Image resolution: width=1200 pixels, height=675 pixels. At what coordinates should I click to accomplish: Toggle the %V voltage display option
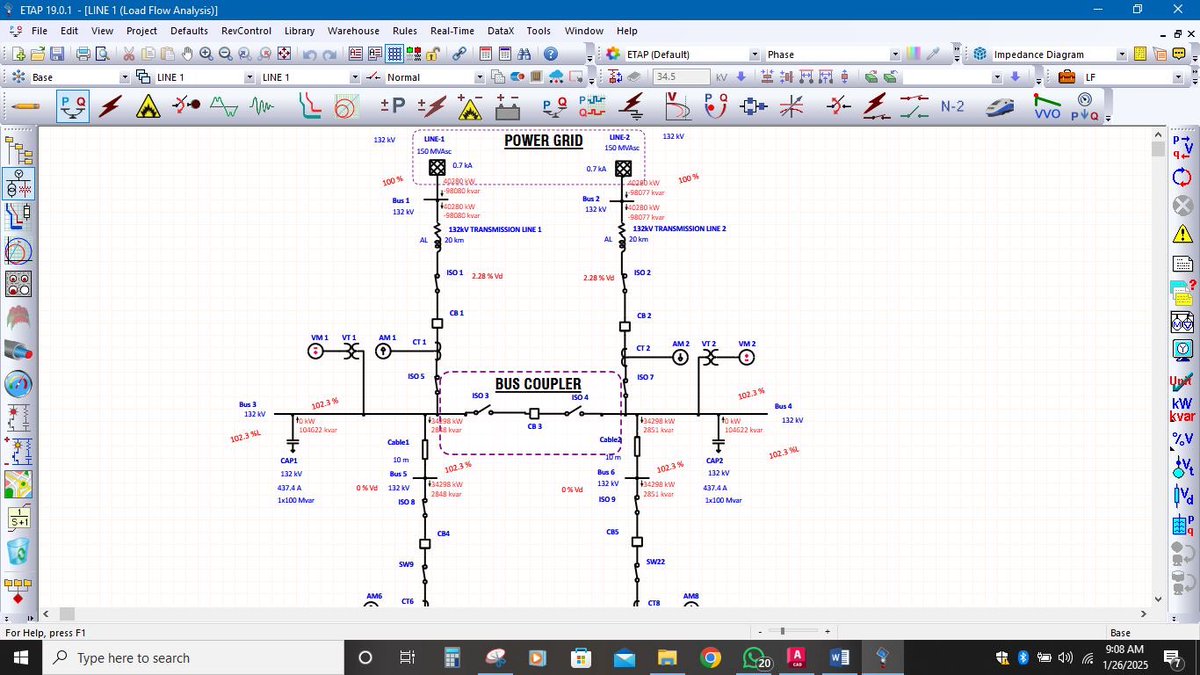(1182, 438)
